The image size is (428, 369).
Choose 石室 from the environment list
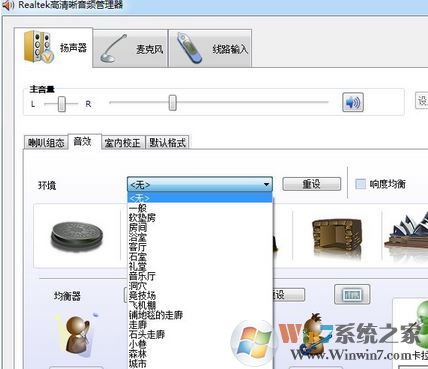tap(200, 257)
